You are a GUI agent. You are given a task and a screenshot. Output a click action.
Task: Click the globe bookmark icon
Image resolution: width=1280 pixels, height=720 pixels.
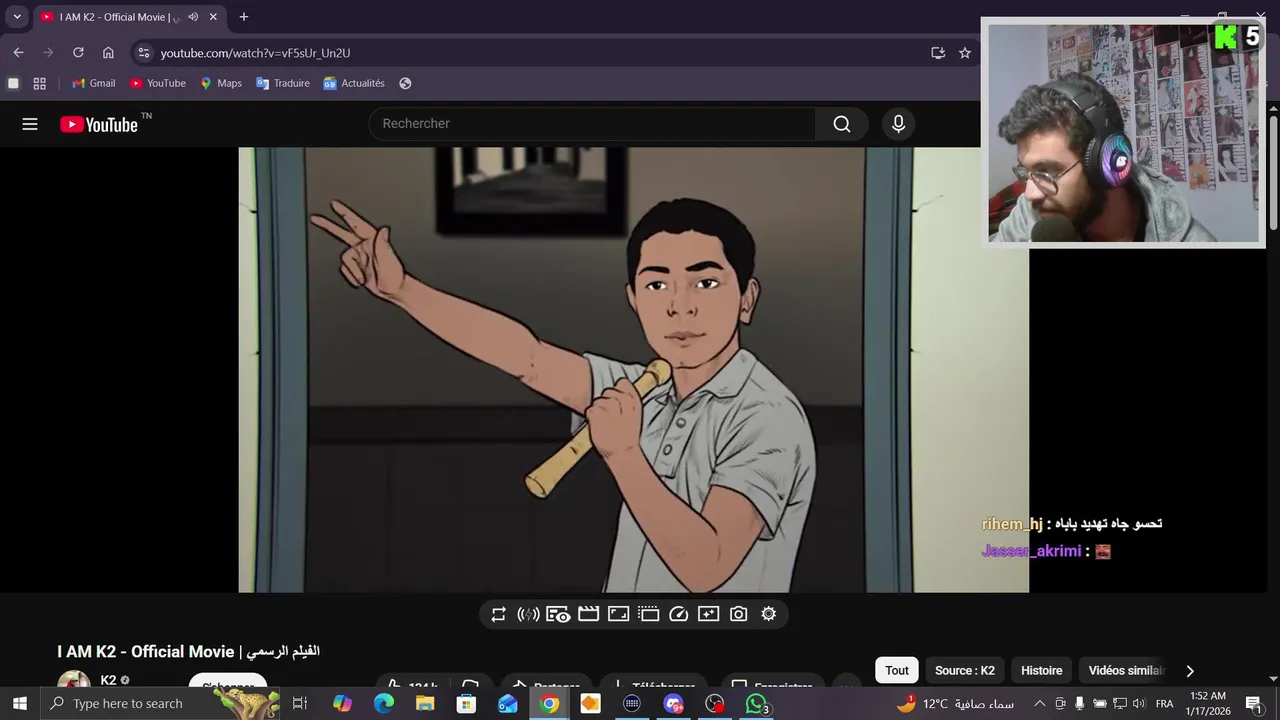pos(405,83)
